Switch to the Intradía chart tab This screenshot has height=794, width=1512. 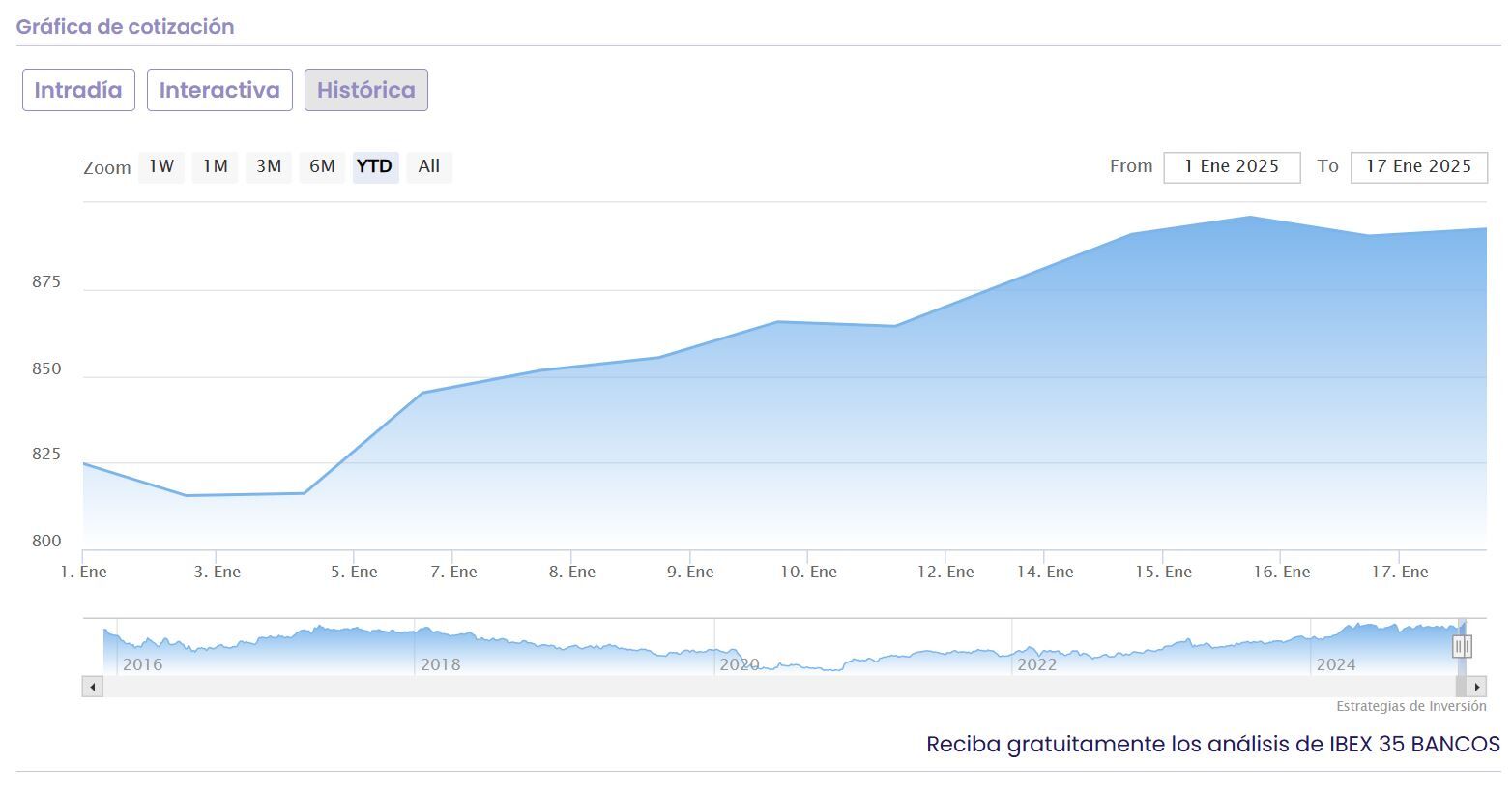pyautogui.click(x=78, y=90)
